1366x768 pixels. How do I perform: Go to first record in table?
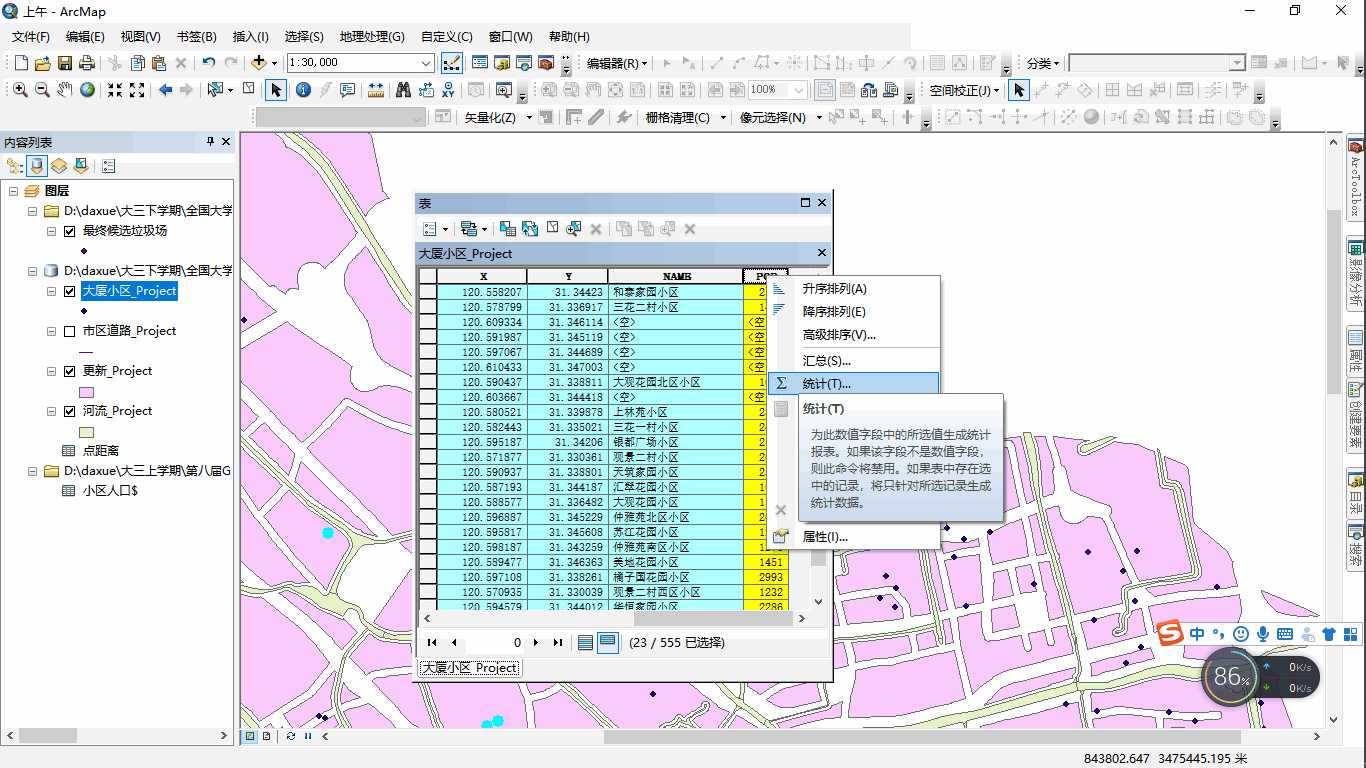click(432, 643)
